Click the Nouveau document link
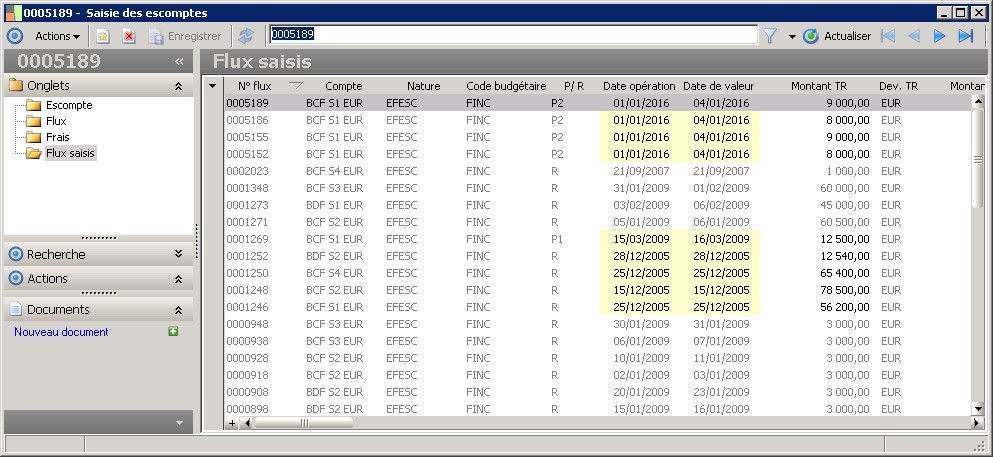 pos(61,332)
